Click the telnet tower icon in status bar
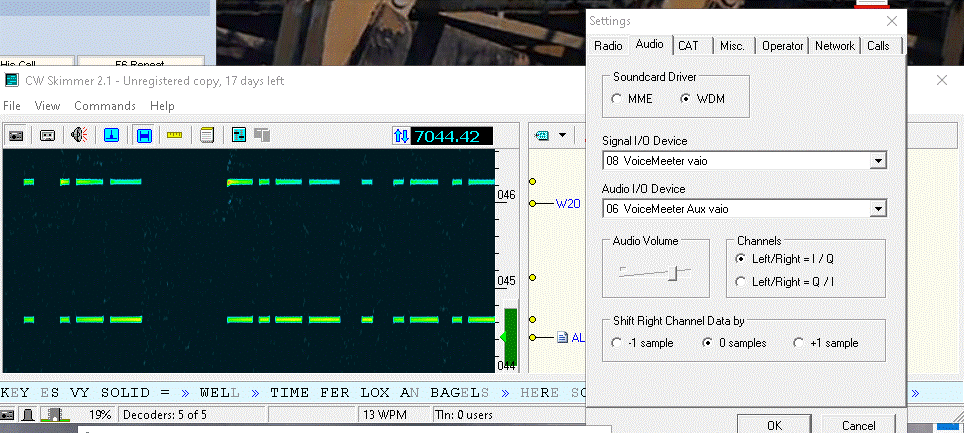964x433 pixels. coord(28,415)
